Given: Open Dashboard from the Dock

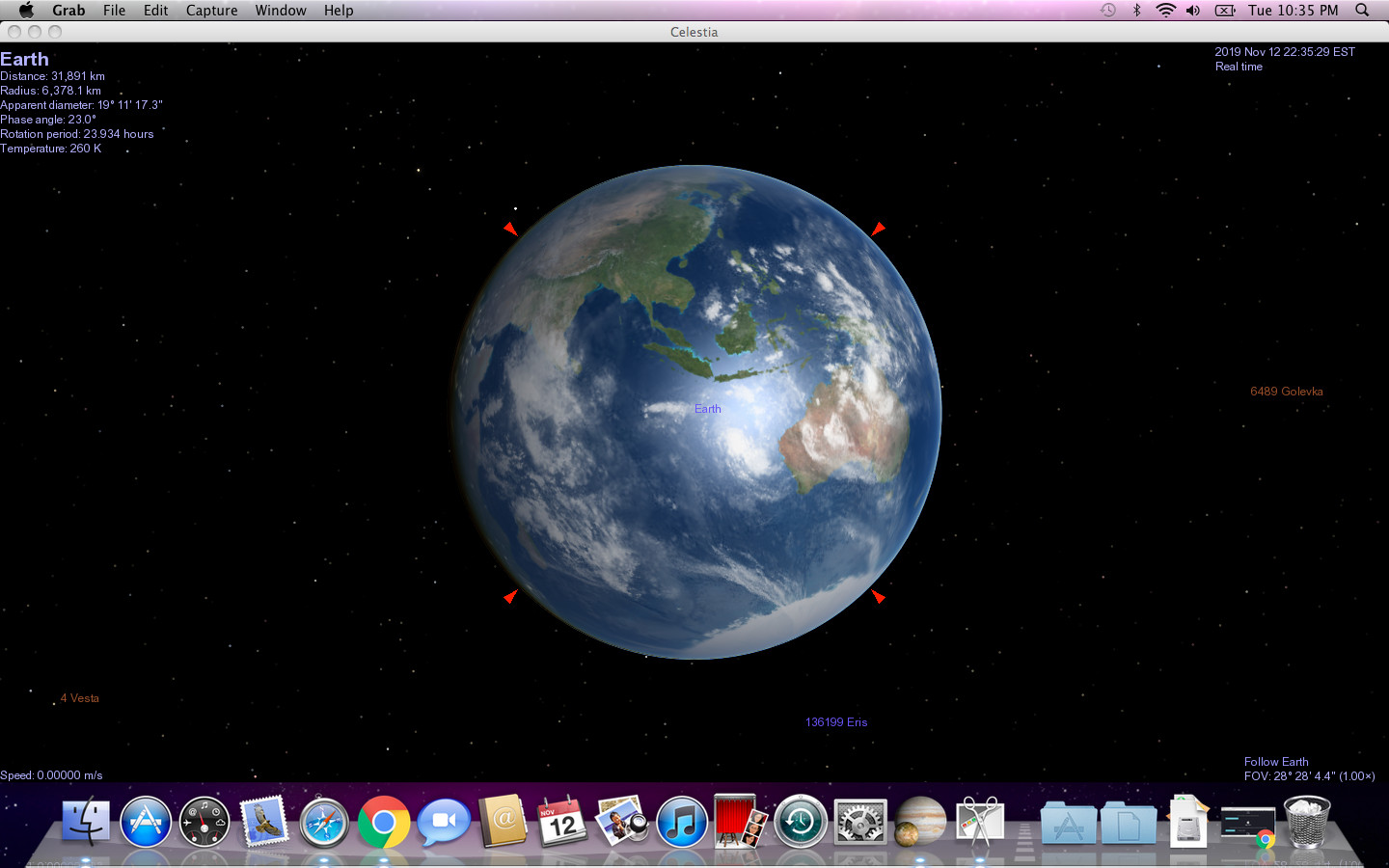Looking at the screenshot, I should [x=204, y=823].
